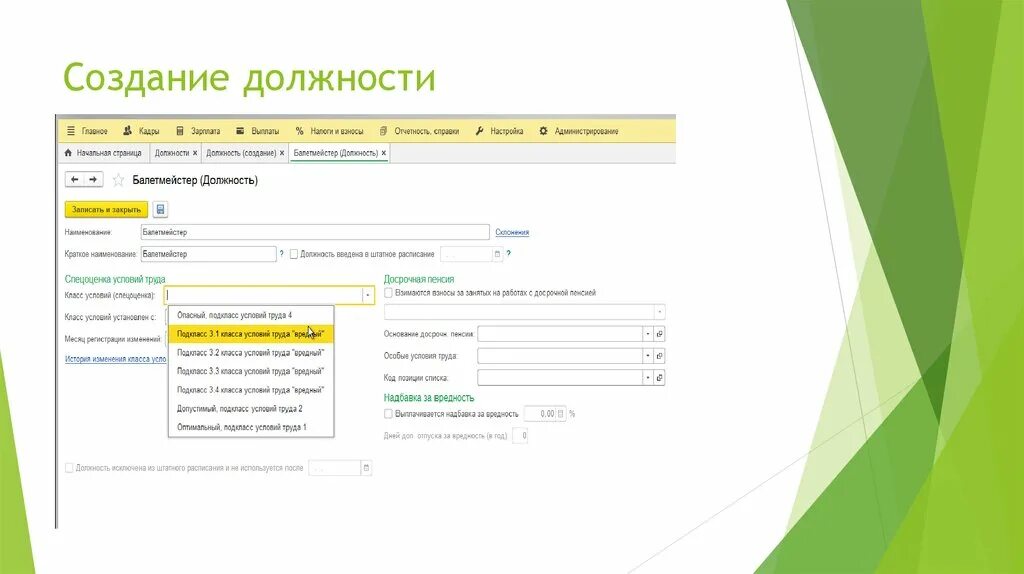1024x574 pixels.
Task: Close the Балетмейстер (Должность) tab
Action: click(384, 153)
